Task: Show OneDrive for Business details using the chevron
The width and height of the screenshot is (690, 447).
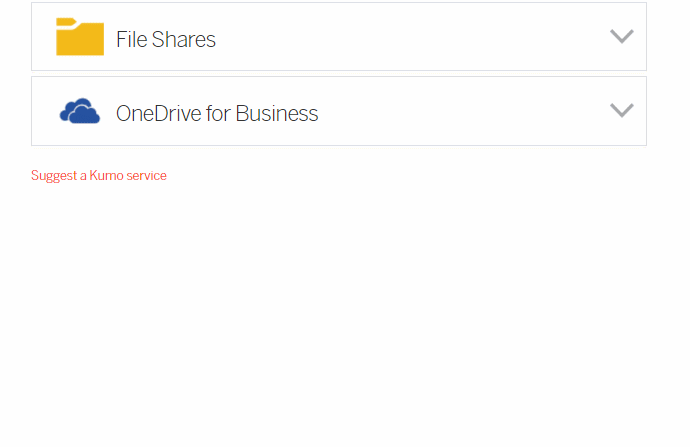Action: point(622,110)
